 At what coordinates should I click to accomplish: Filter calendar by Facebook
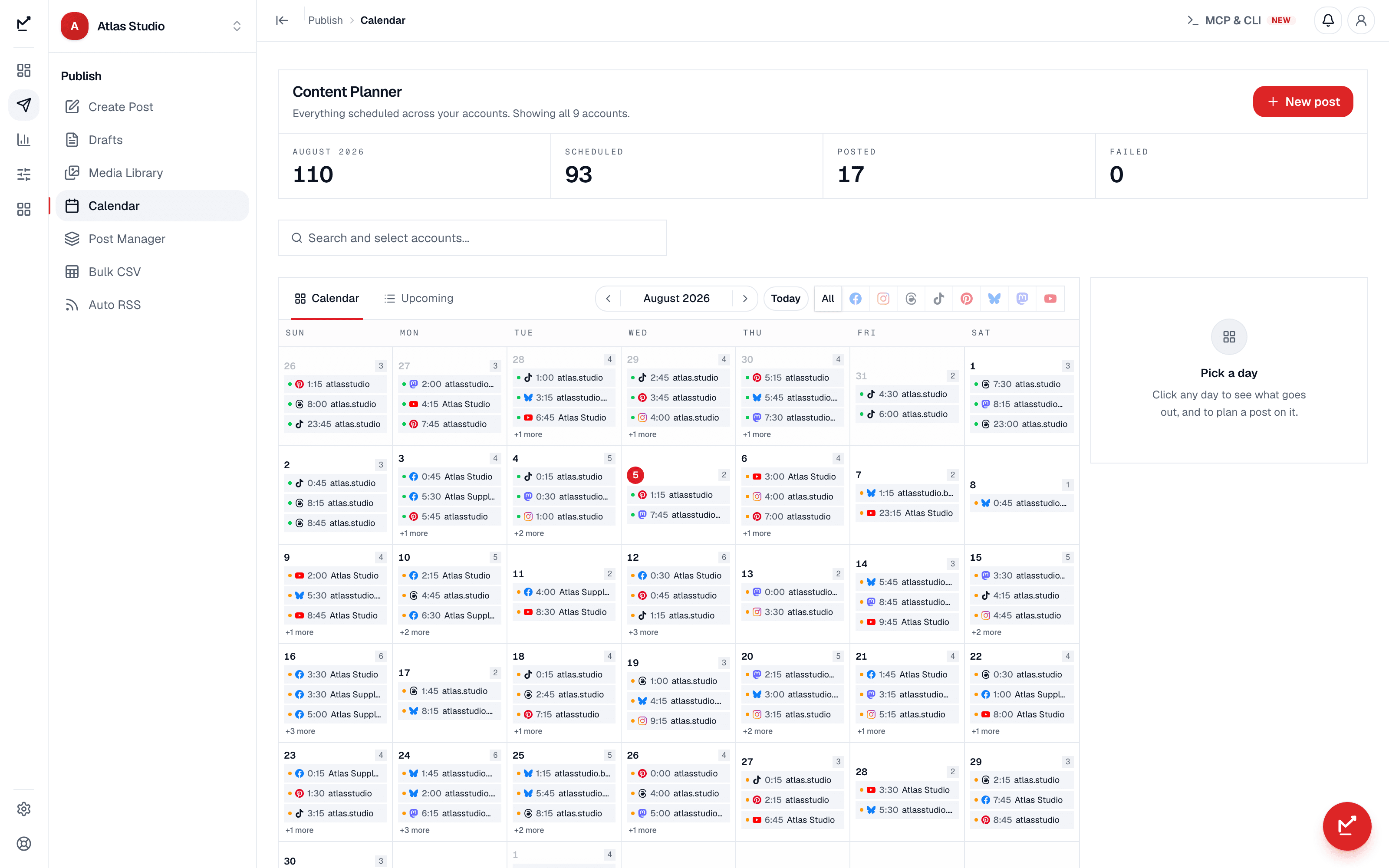point(855,299)
